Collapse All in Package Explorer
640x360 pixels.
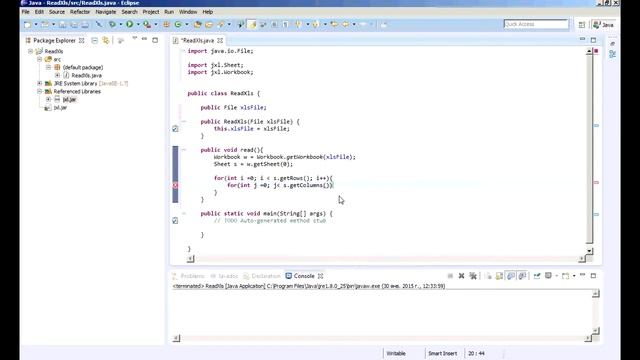tap(94, 40)
